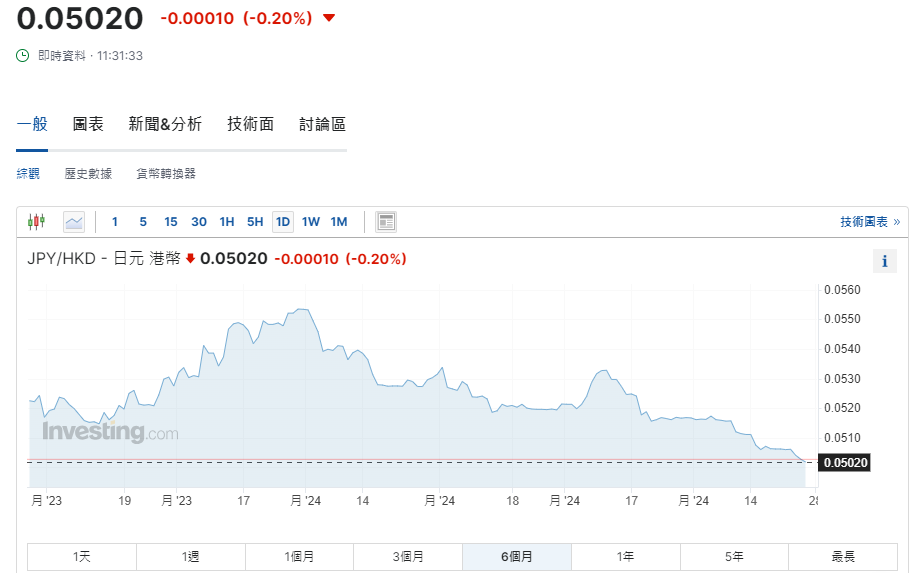916x573 pixels.
Task: Select the 1W chart interval
Action: [311, 222]
